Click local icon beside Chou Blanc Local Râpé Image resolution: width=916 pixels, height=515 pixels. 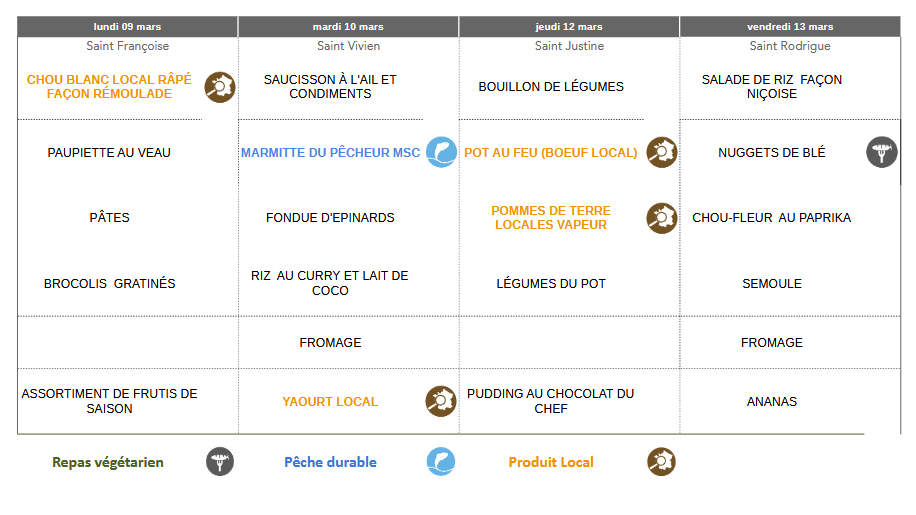[x=220, y=87]
